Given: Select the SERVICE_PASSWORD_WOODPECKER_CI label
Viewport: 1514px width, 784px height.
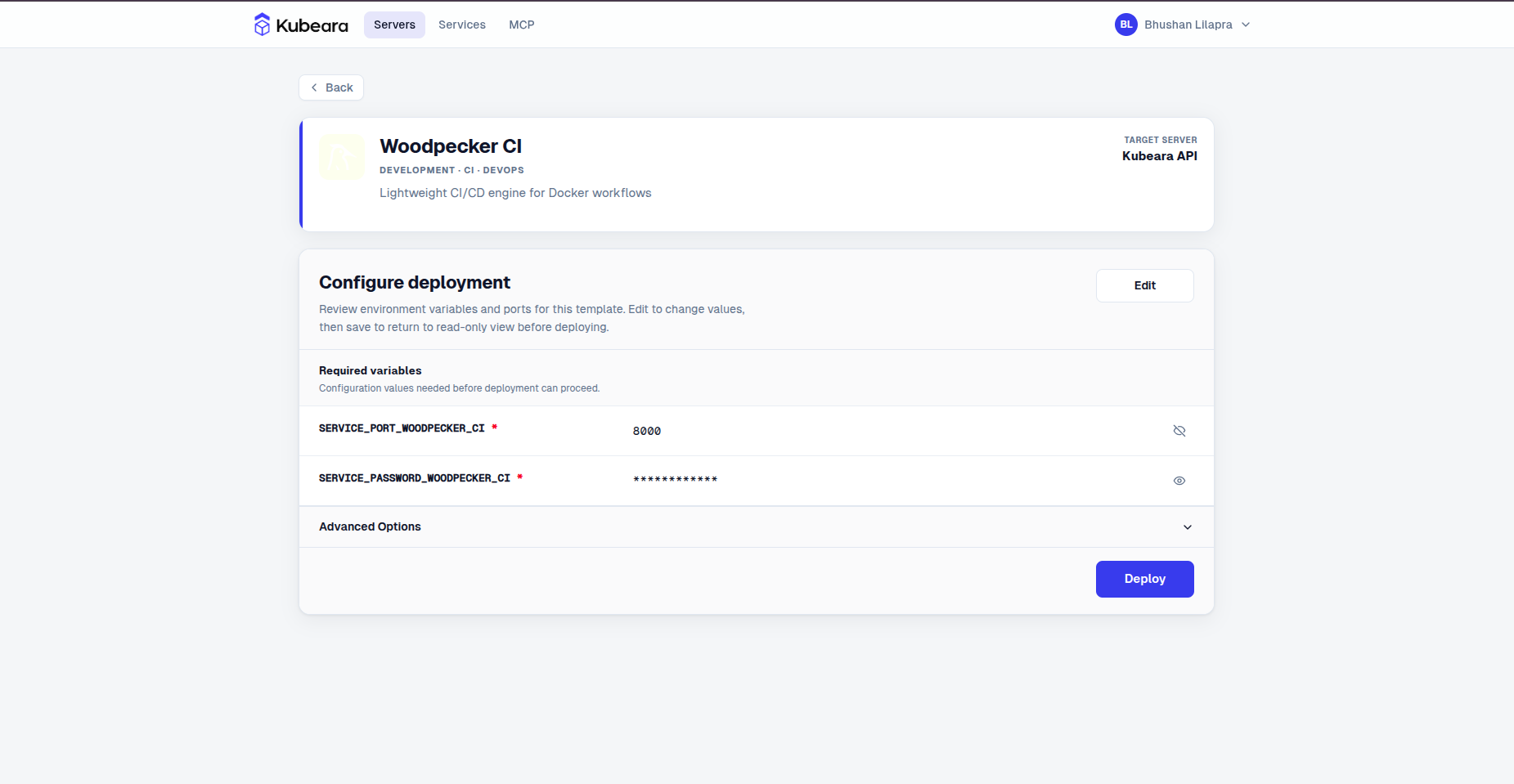Looking at the screenshot, I should pos(415,478).
